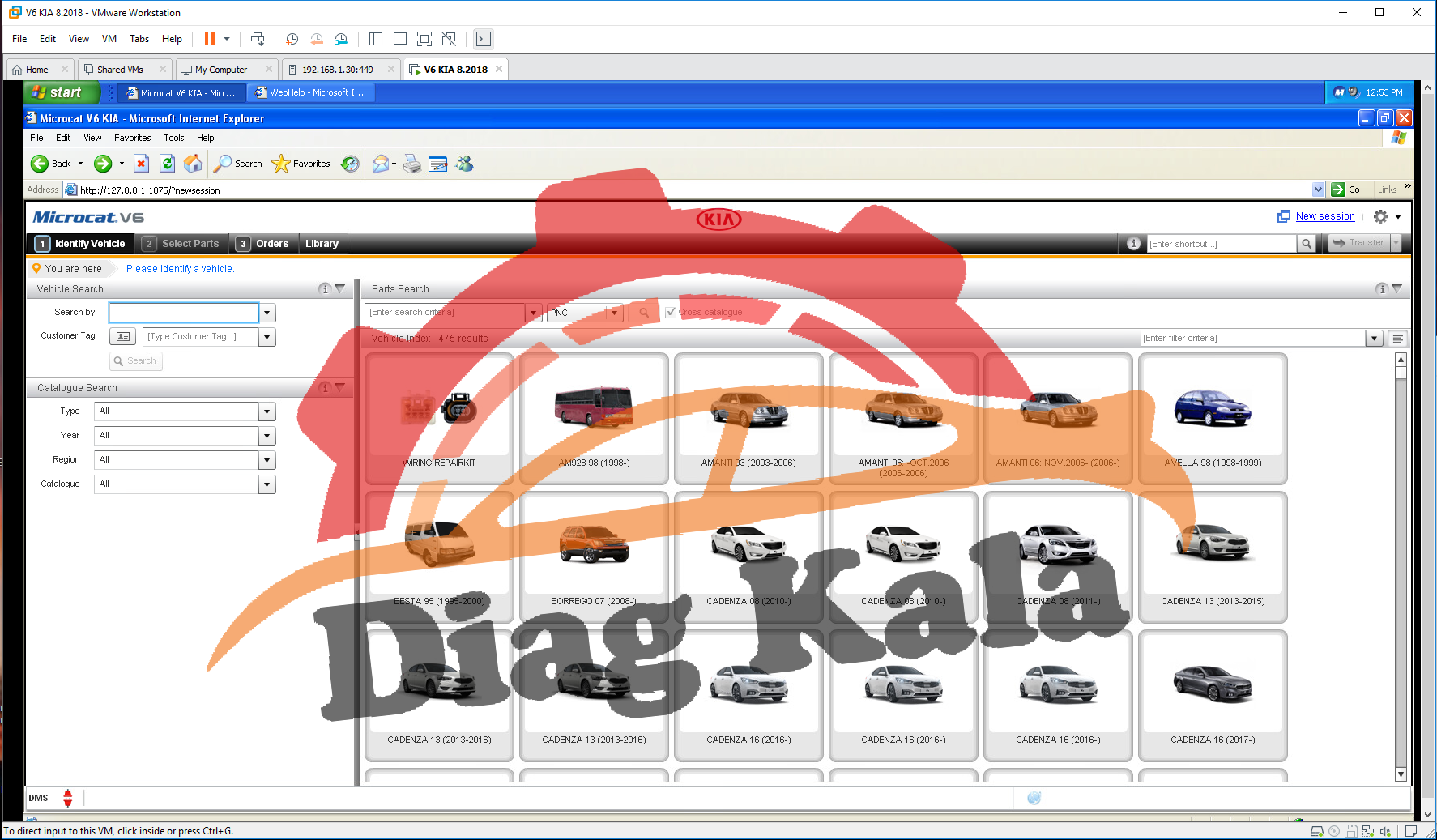Screen dimensions: 1437x840
Task: Click the IE Mail icon
Action: [381, 164]
